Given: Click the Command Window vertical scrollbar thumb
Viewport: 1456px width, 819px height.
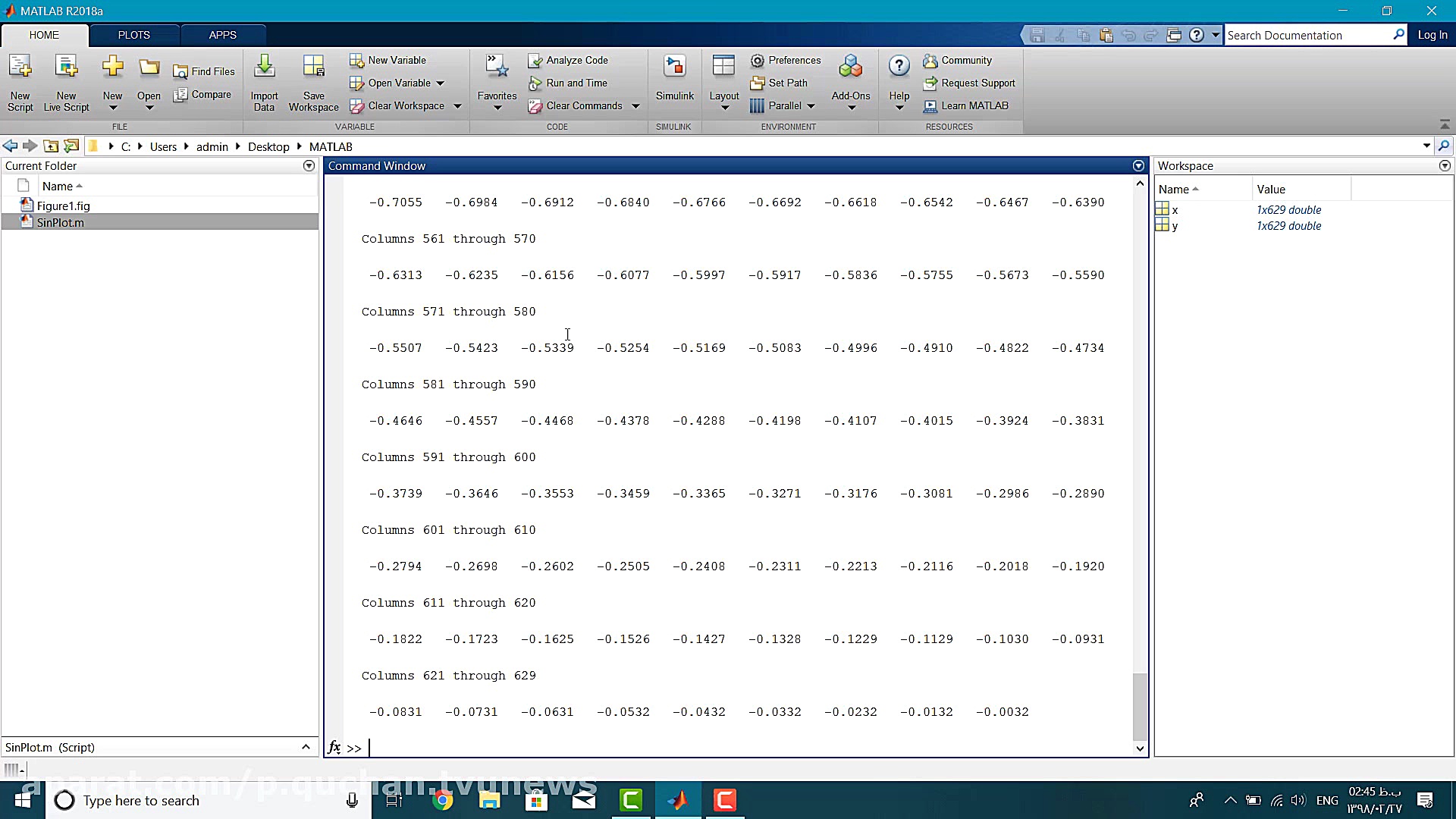Looking at the screenshot, I should pyautogui.click(x=1139, y=706).
